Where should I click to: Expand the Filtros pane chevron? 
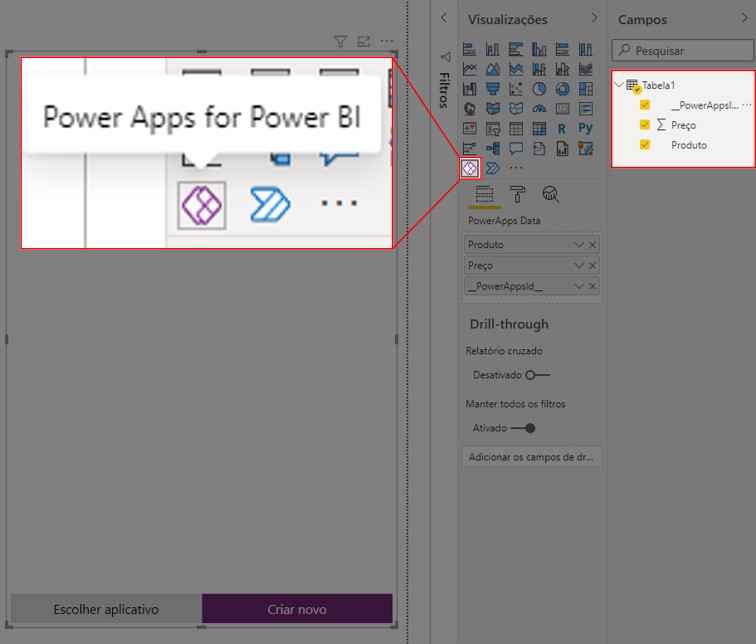[444, 18]
